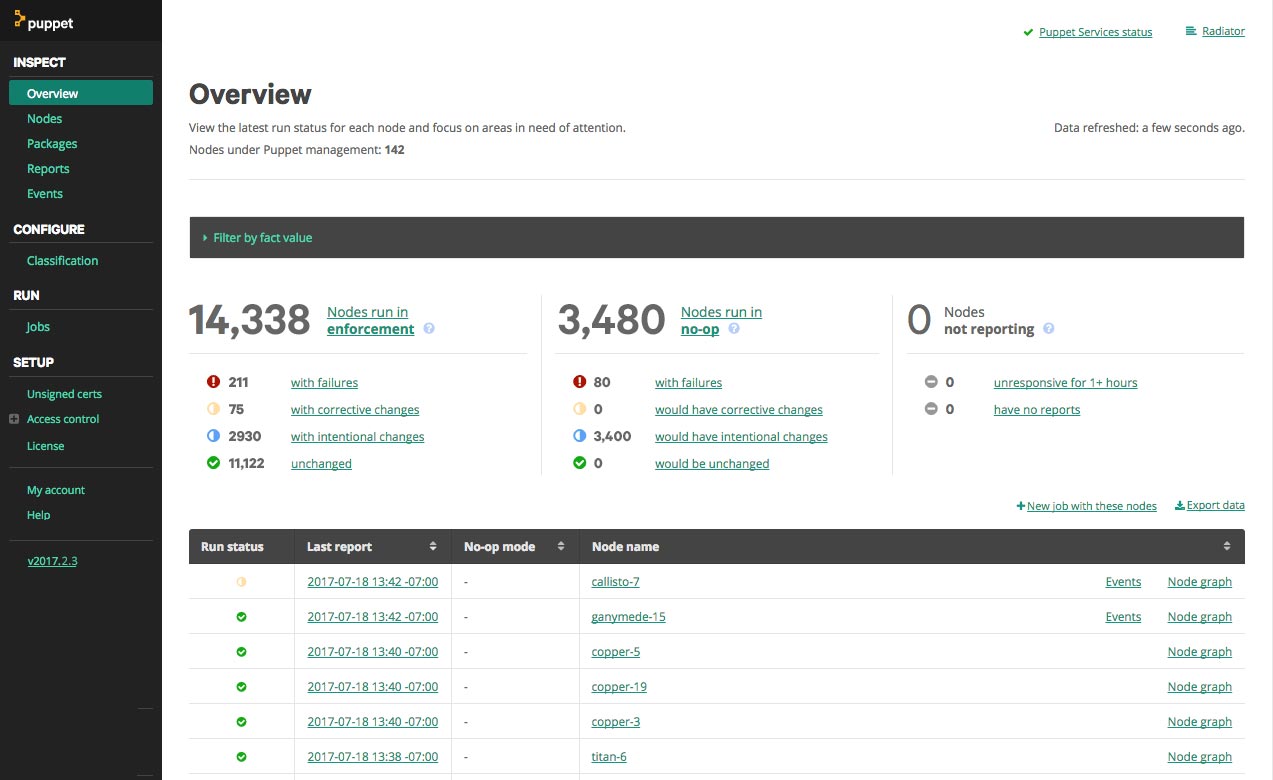Sort table by Last report column

point(433,547)
